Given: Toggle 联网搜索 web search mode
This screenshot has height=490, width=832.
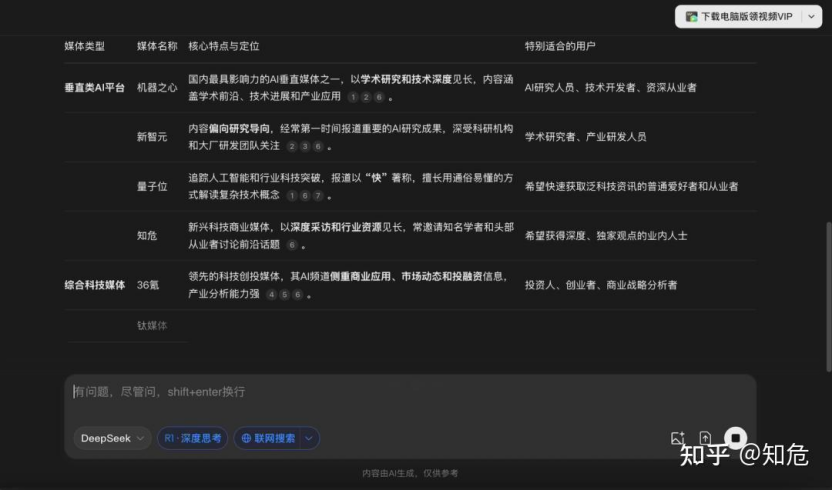Looking at the screenshot, I should pyautogui.click(x=268, y=438).
